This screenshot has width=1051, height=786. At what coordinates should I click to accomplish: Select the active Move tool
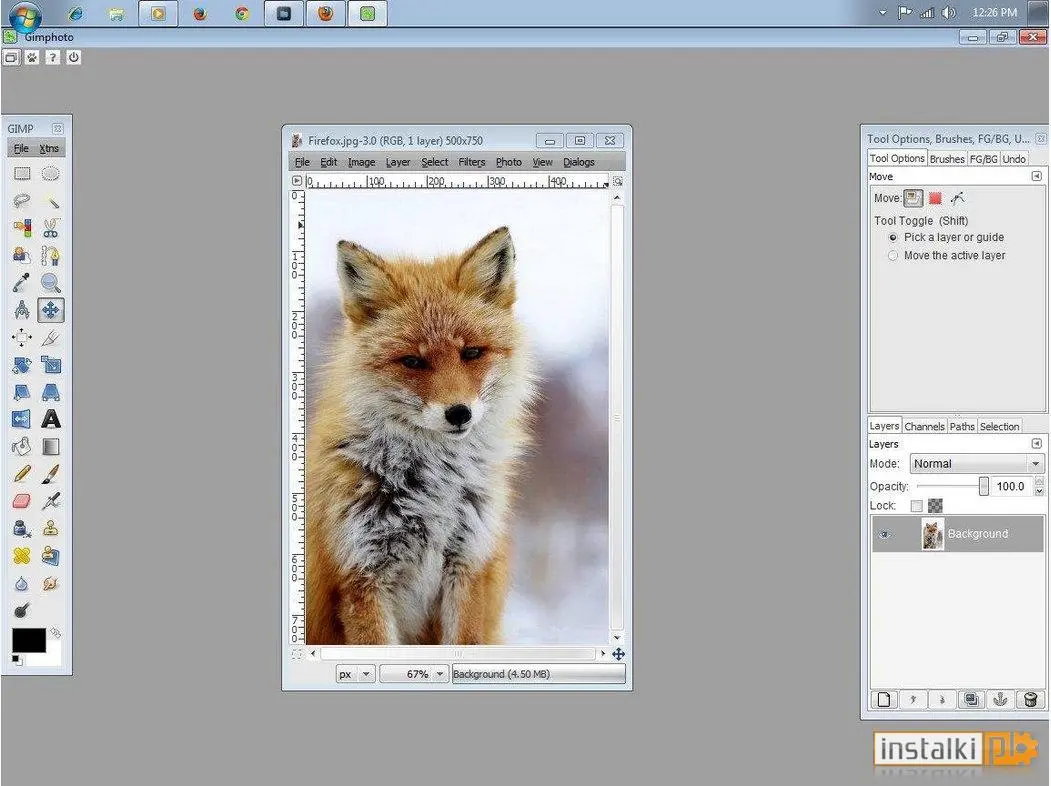coord(50,310)
